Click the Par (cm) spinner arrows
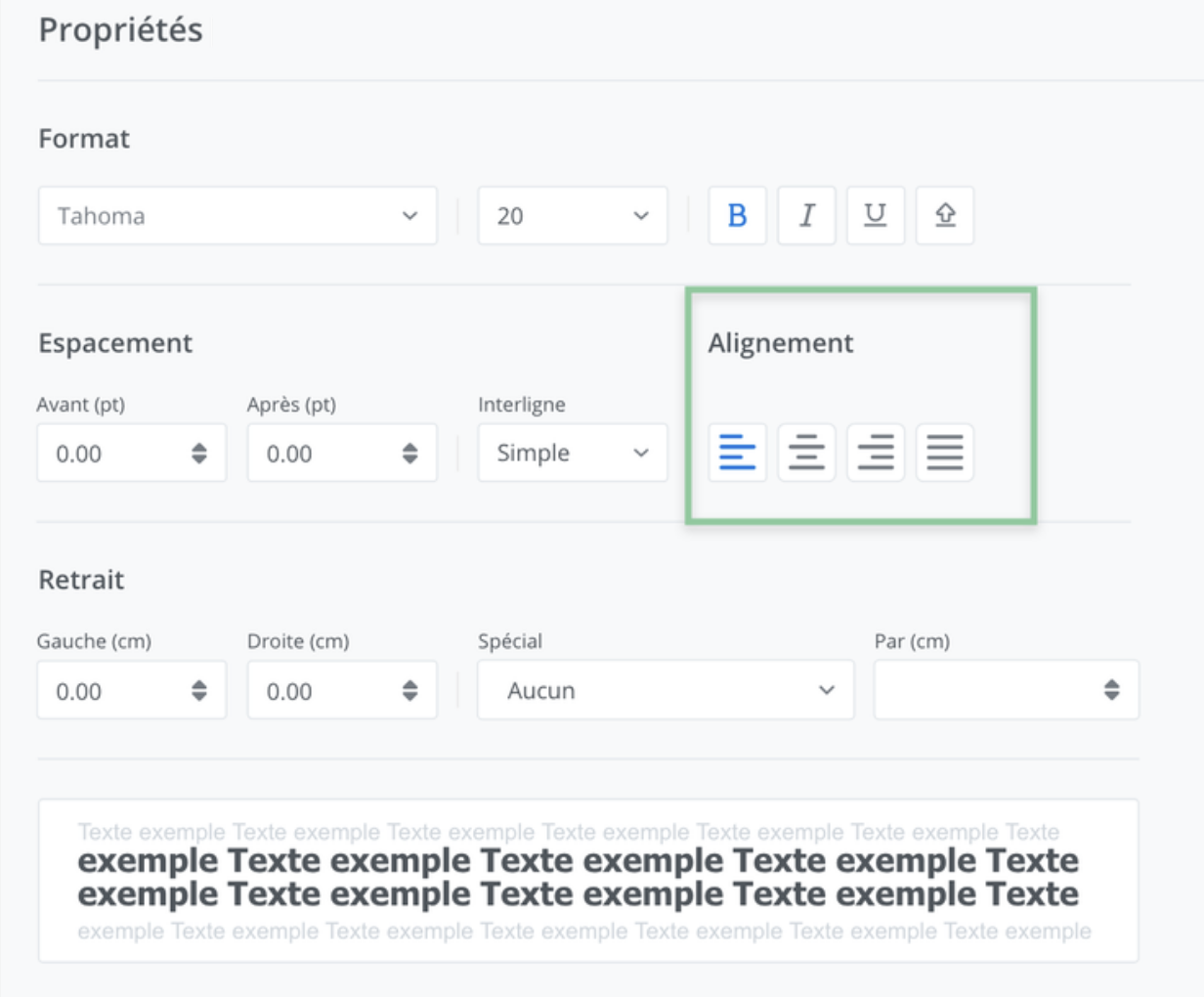Image resolution: width=1204 pixels, height=997 pixels. (x=1111, y=690)
